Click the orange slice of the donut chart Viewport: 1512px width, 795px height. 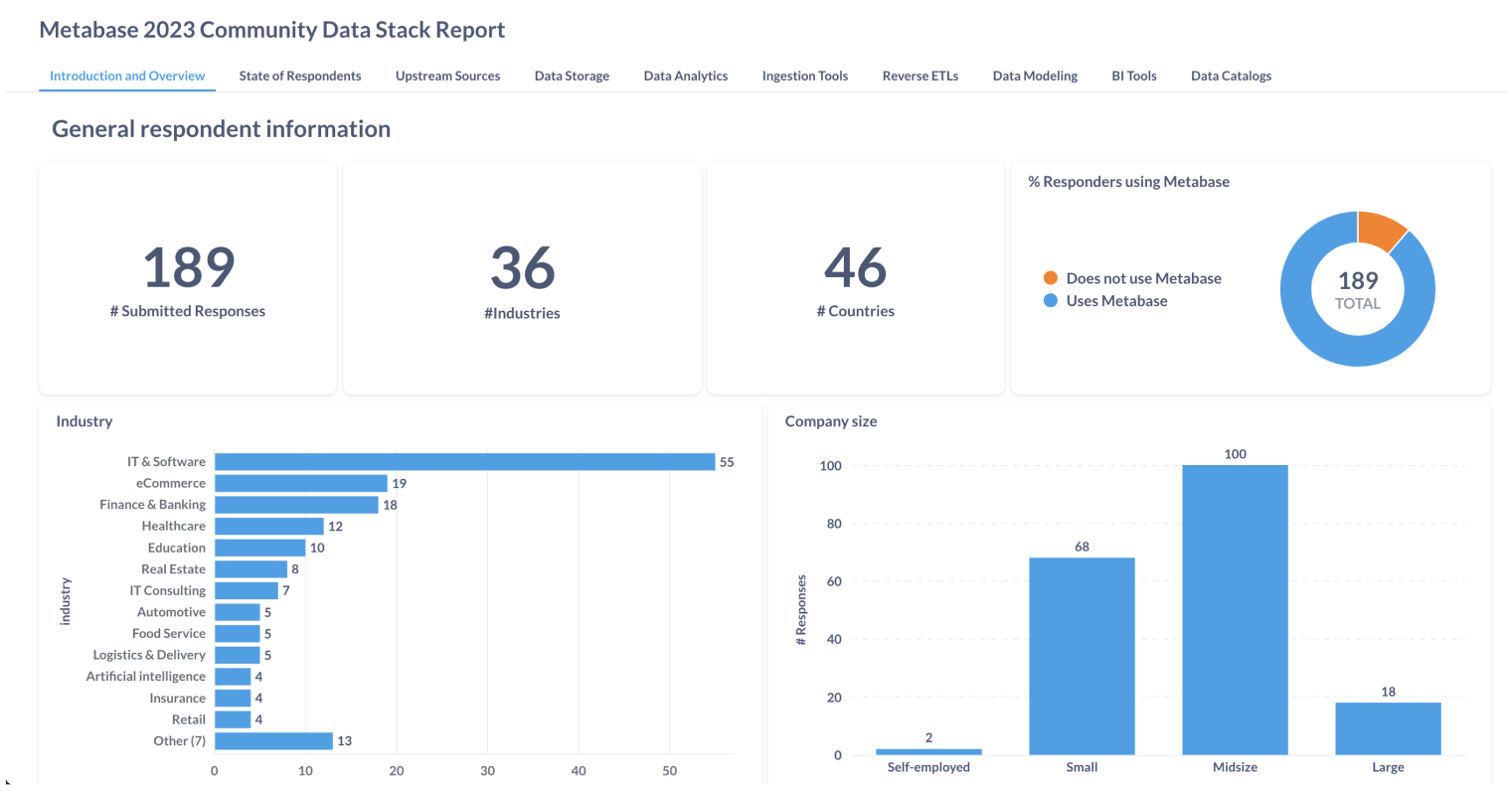tap(1382, 231)
